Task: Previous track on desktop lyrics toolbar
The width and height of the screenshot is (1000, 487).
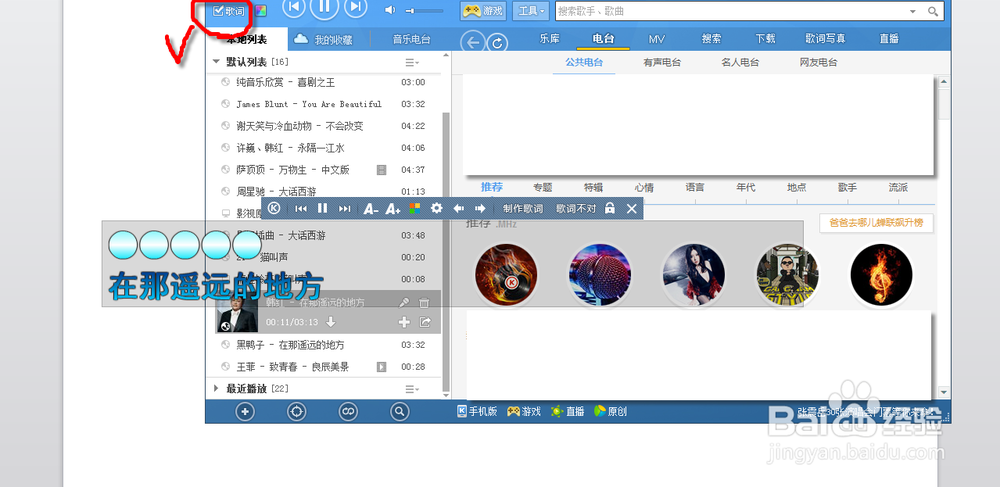Action: click(301, 208)
